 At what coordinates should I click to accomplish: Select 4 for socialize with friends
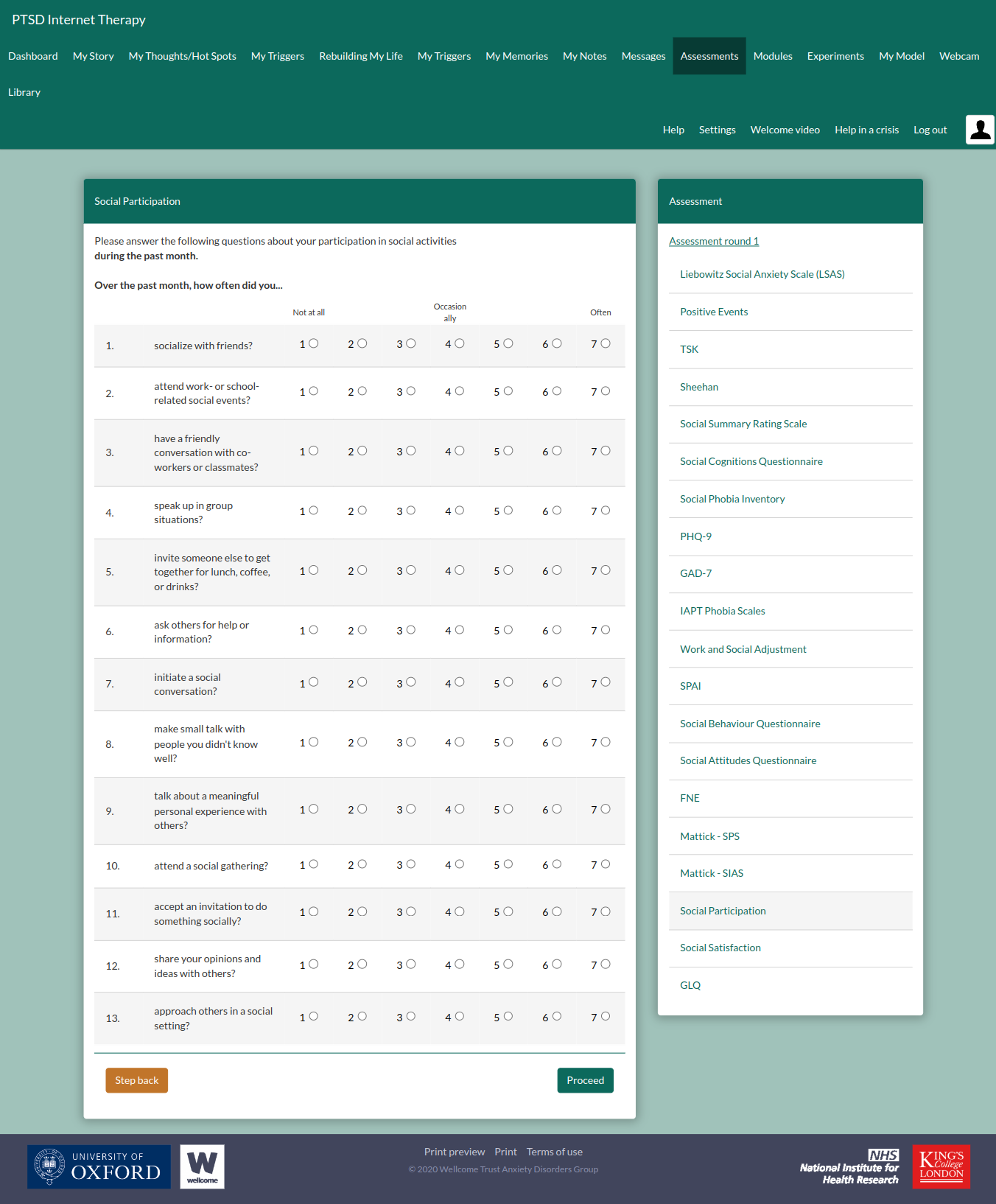[x=460, y=343]
